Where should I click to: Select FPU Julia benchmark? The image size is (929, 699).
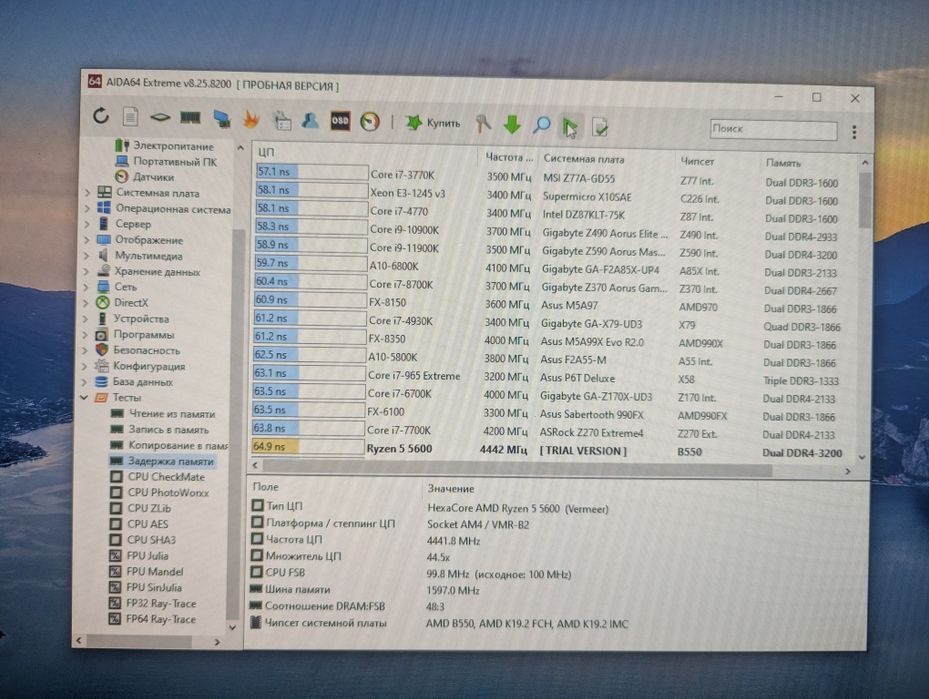(139, 556)
